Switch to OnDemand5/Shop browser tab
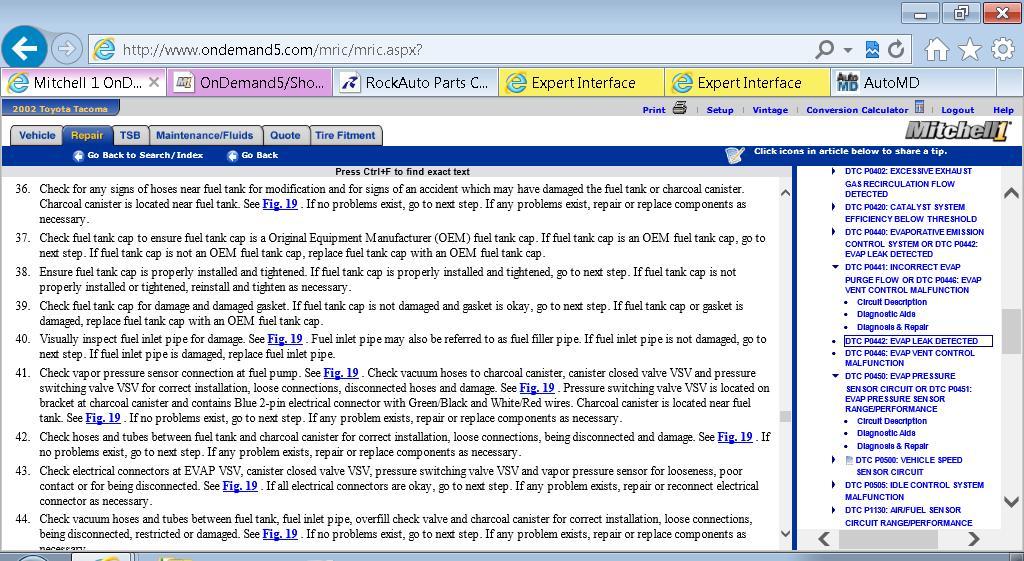1024x561 pixels. click(x=249, y=83)
